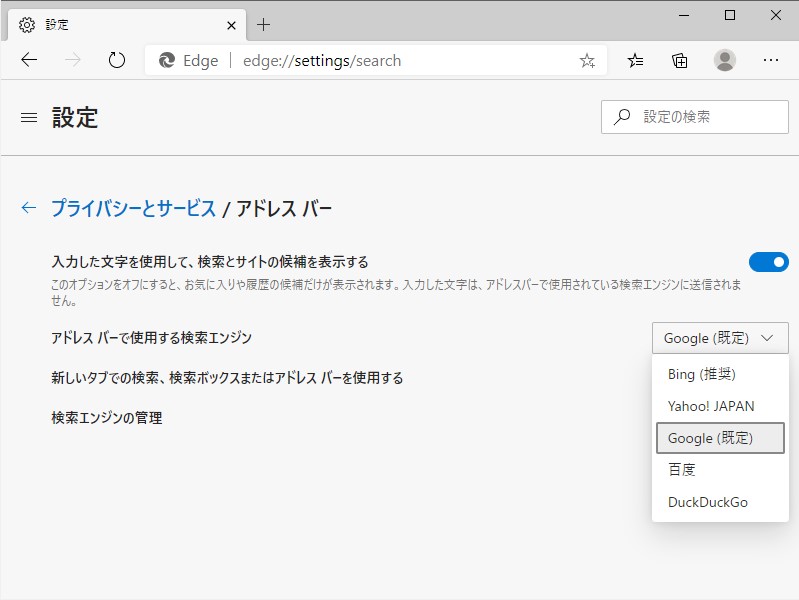Select Google (既定) in the dropdown list
The image size is (799, 600).
pos(720,438)
